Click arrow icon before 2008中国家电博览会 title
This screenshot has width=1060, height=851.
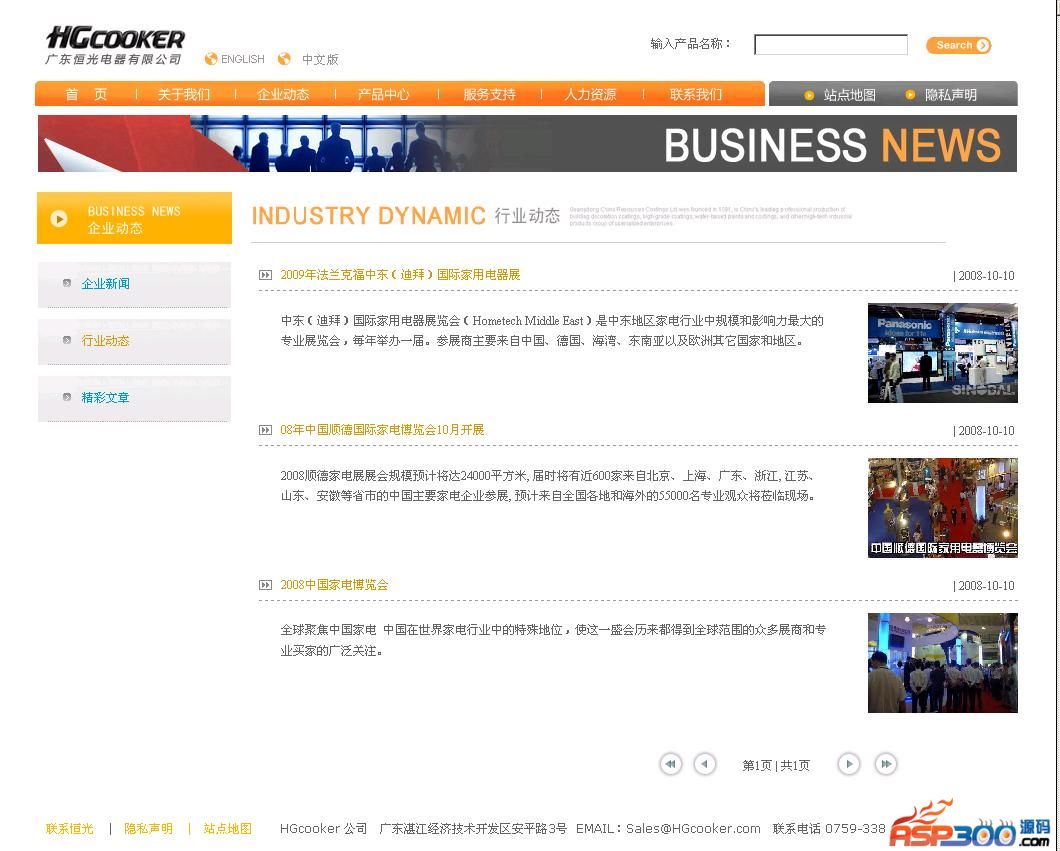click(266, 585)
